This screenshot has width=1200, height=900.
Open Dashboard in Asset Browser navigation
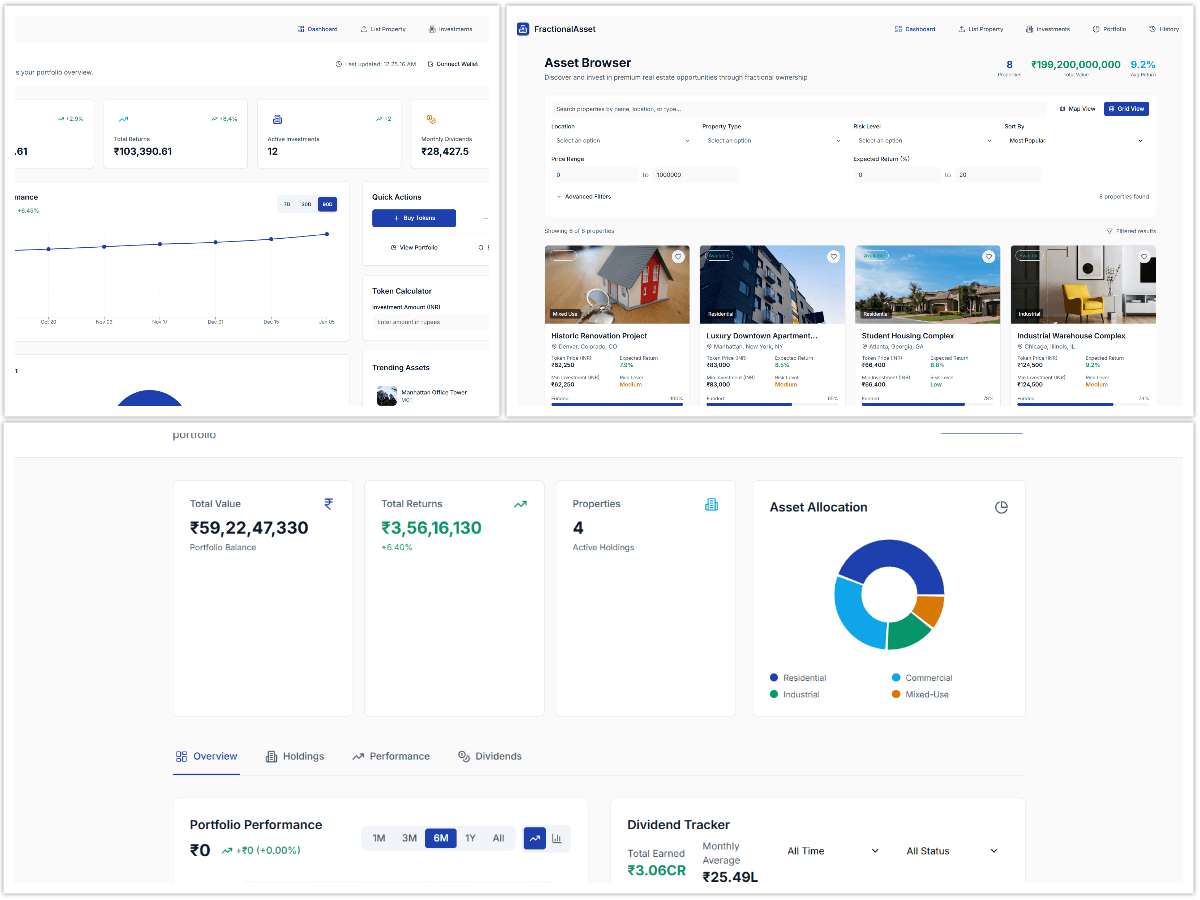click(915, 30)
